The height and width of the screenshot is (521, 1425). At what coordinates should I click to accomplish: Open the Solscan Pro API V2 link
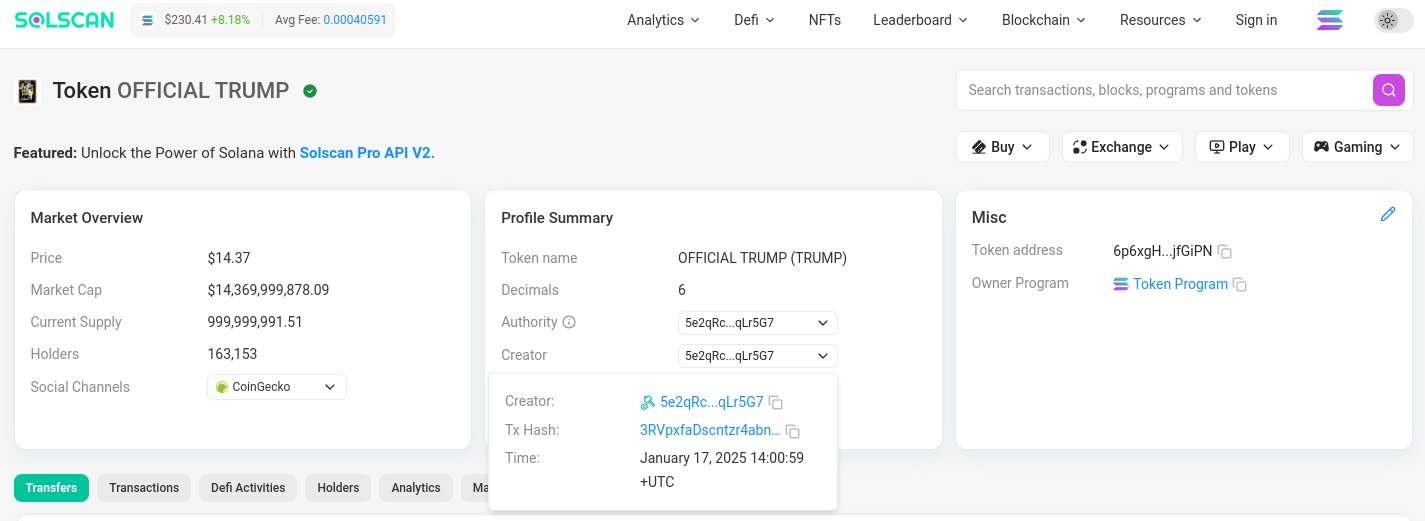[367, 153]
